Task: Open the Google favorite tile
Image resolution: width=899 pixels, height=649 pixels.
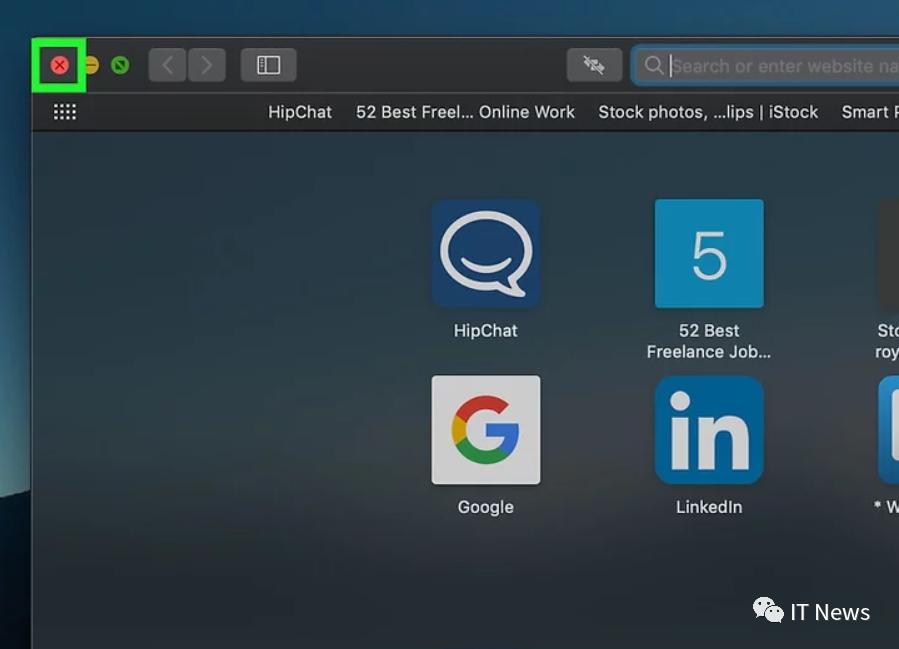Action: 486,429
